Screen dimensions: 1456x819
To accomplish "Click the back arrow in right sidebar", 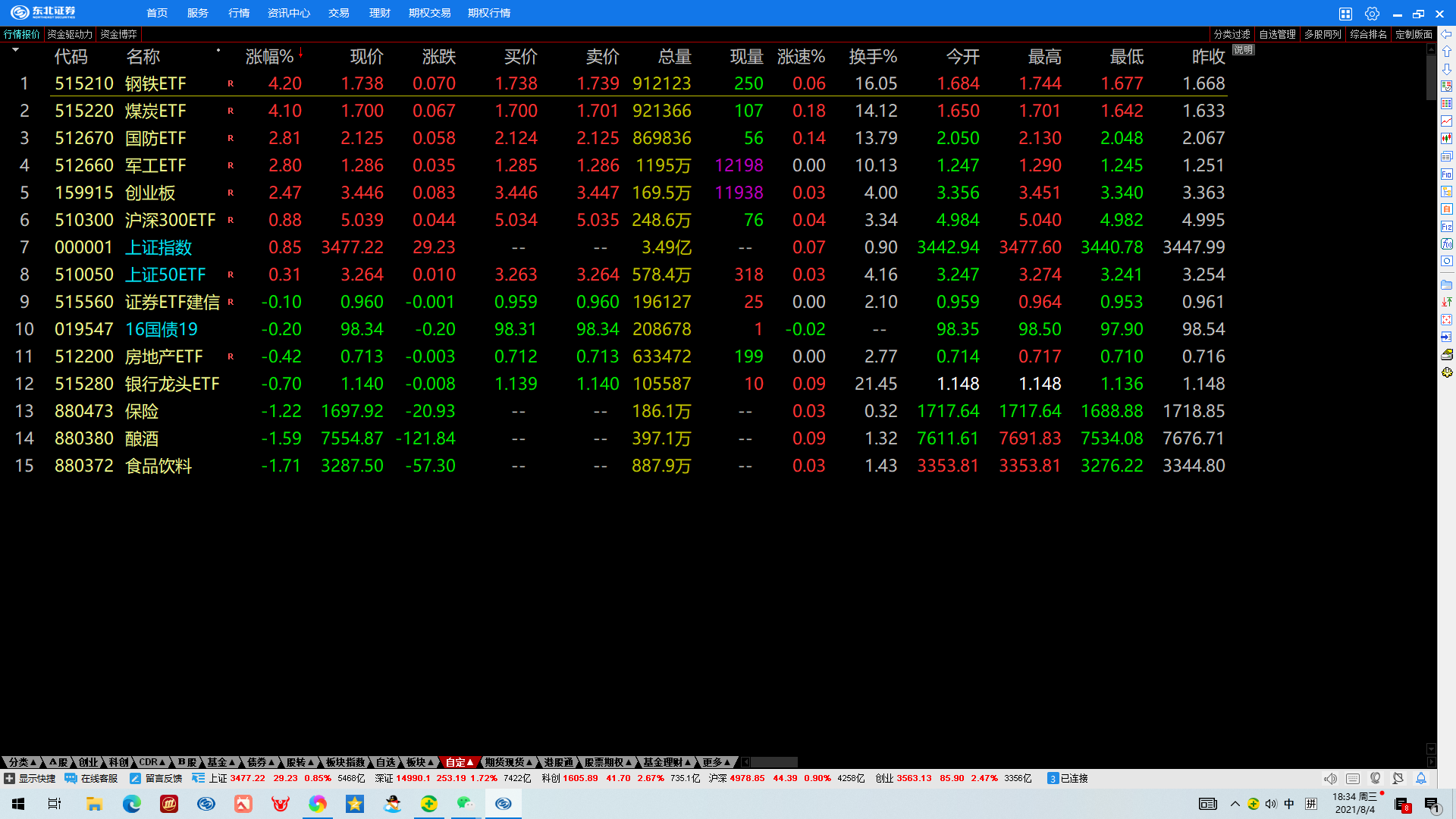I will click(x=1447, y=34).
